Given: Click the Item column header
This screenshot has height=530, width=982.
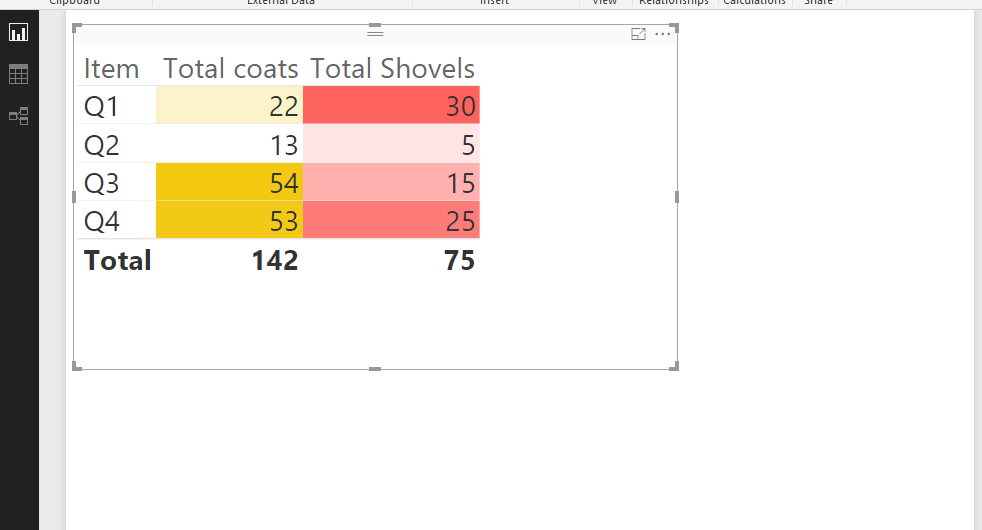Looking at the screenshot, I should pos(111,68).
